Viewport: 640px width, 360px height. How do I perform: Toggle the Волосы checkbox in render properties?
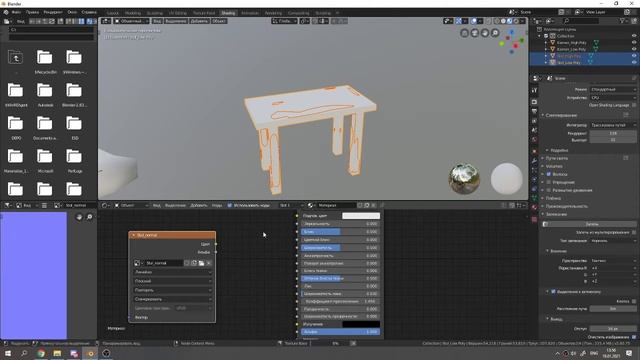[549, 174]
